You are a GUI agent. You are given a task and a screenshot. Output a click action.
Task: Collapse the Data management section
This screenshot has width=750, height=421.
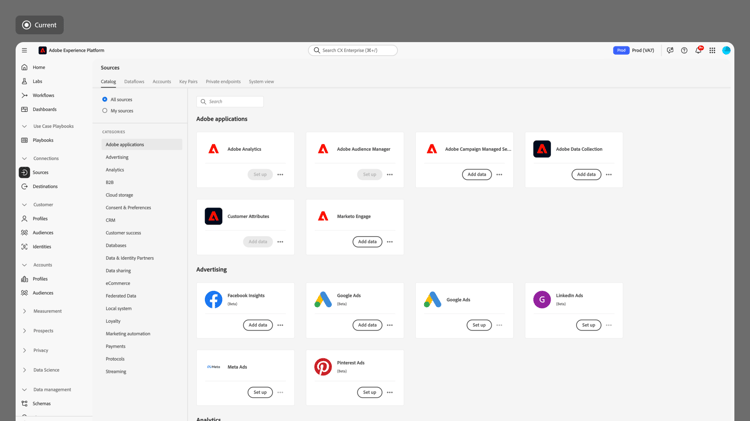[24, 390]
